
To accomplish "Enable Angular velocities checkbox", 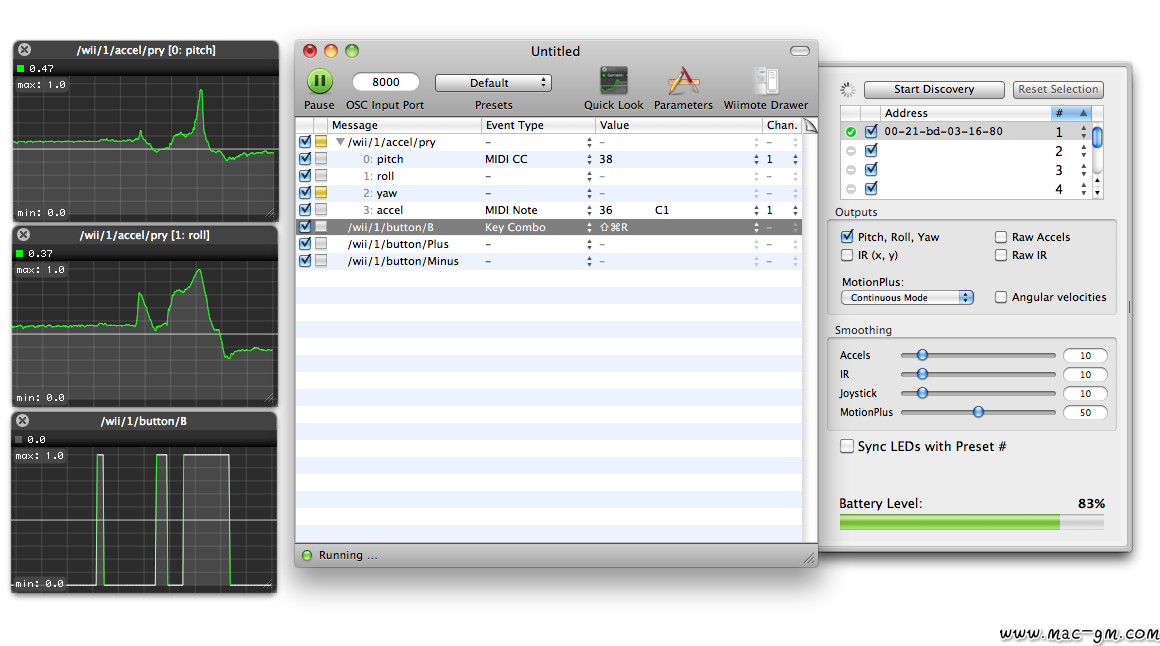I will tap(1001, 297).
